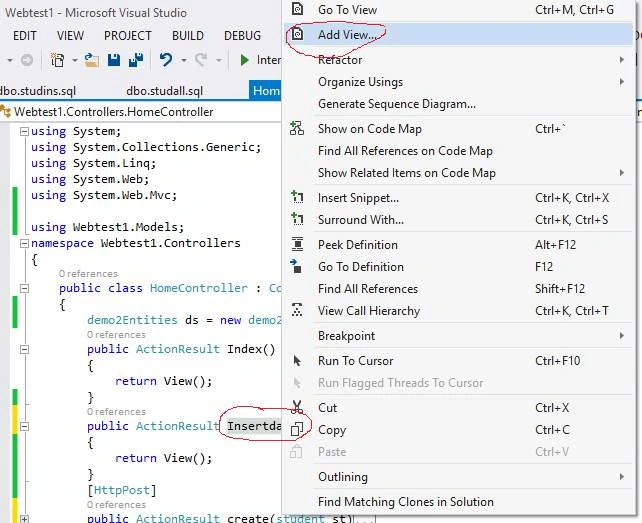Select Find All References on Code Map

click(459, 151)
